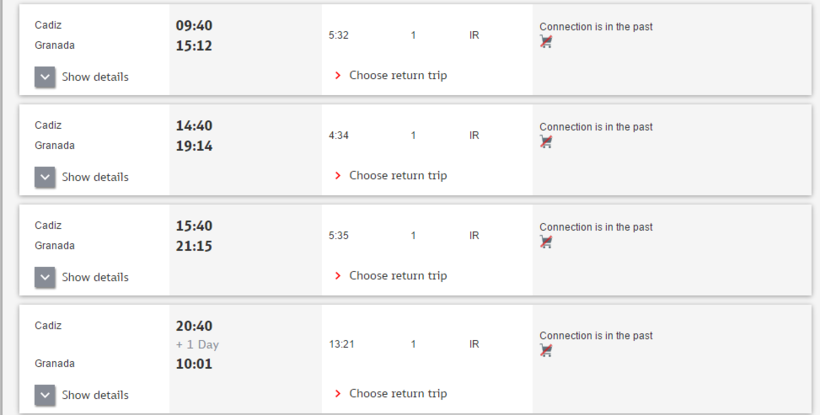Select the 5:32 duration connection row

tap(339, 36)
